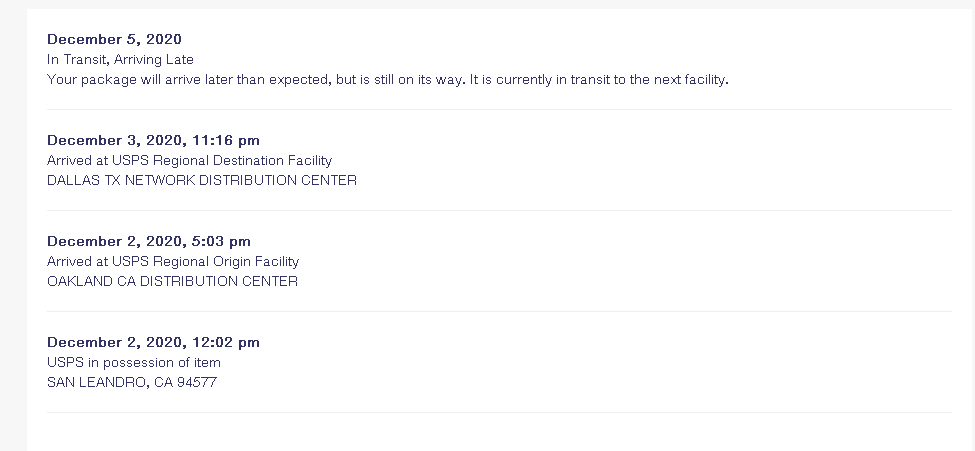Viewport: 975px width, 451px height.
Task: Select the December 2, 2020, 5:03 pm timestamp
Action: coord(148,241)
